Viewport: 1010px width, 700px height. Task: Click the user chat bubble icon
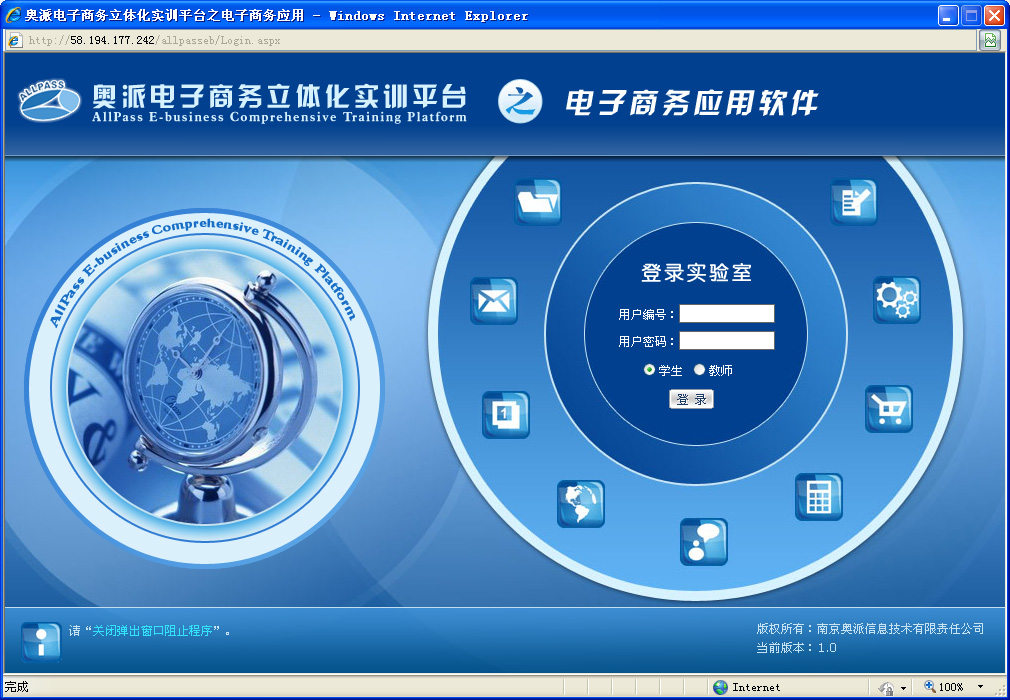pos(703,542)
